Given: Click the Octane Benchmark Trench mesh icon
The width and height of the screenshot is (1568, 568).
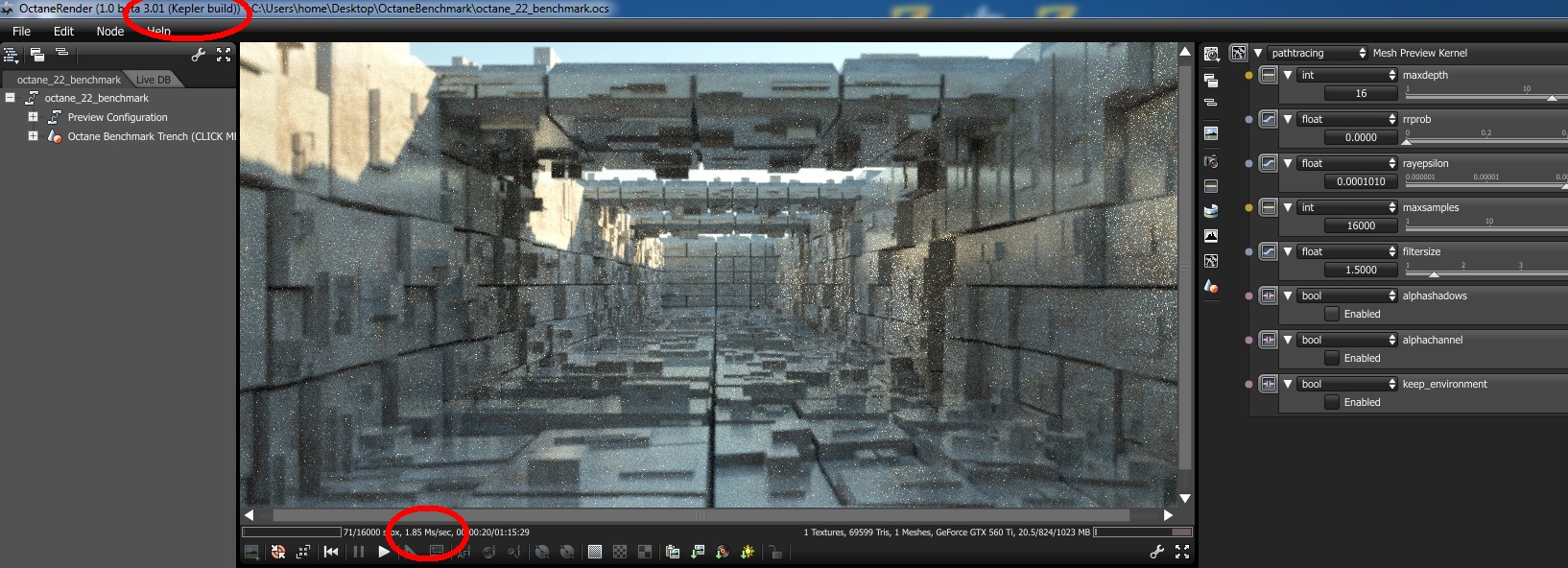Looking at the screenshot, I should pyautogui.click(x=55, y=136).
